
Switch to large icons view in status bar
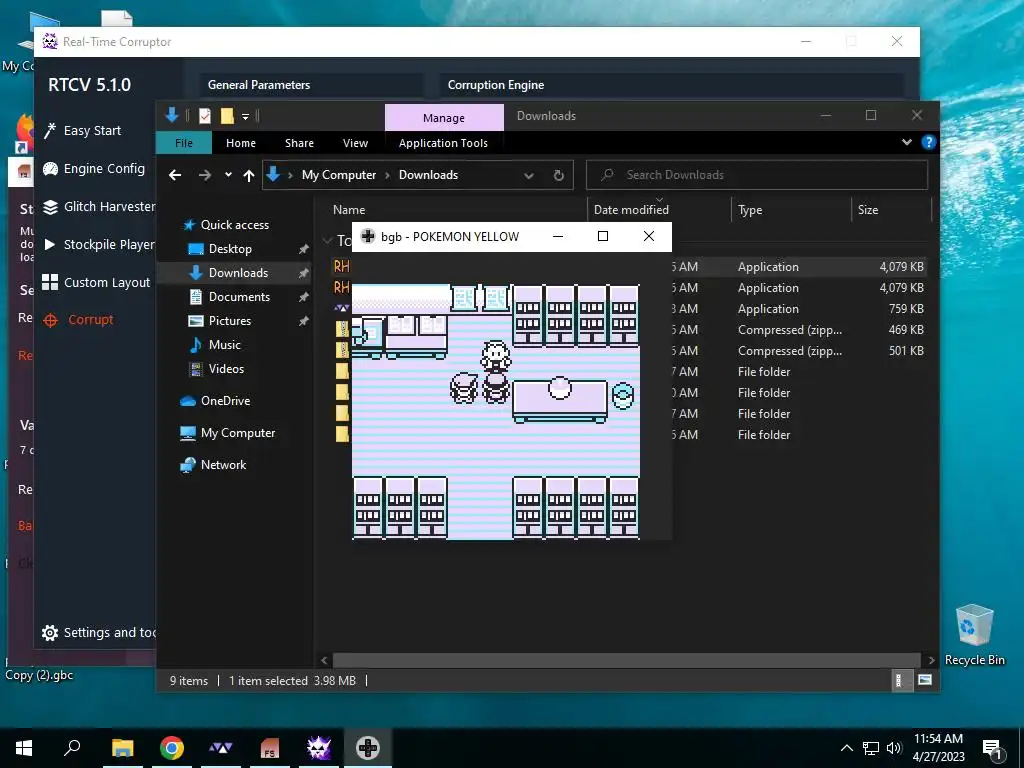pos(924,680)
